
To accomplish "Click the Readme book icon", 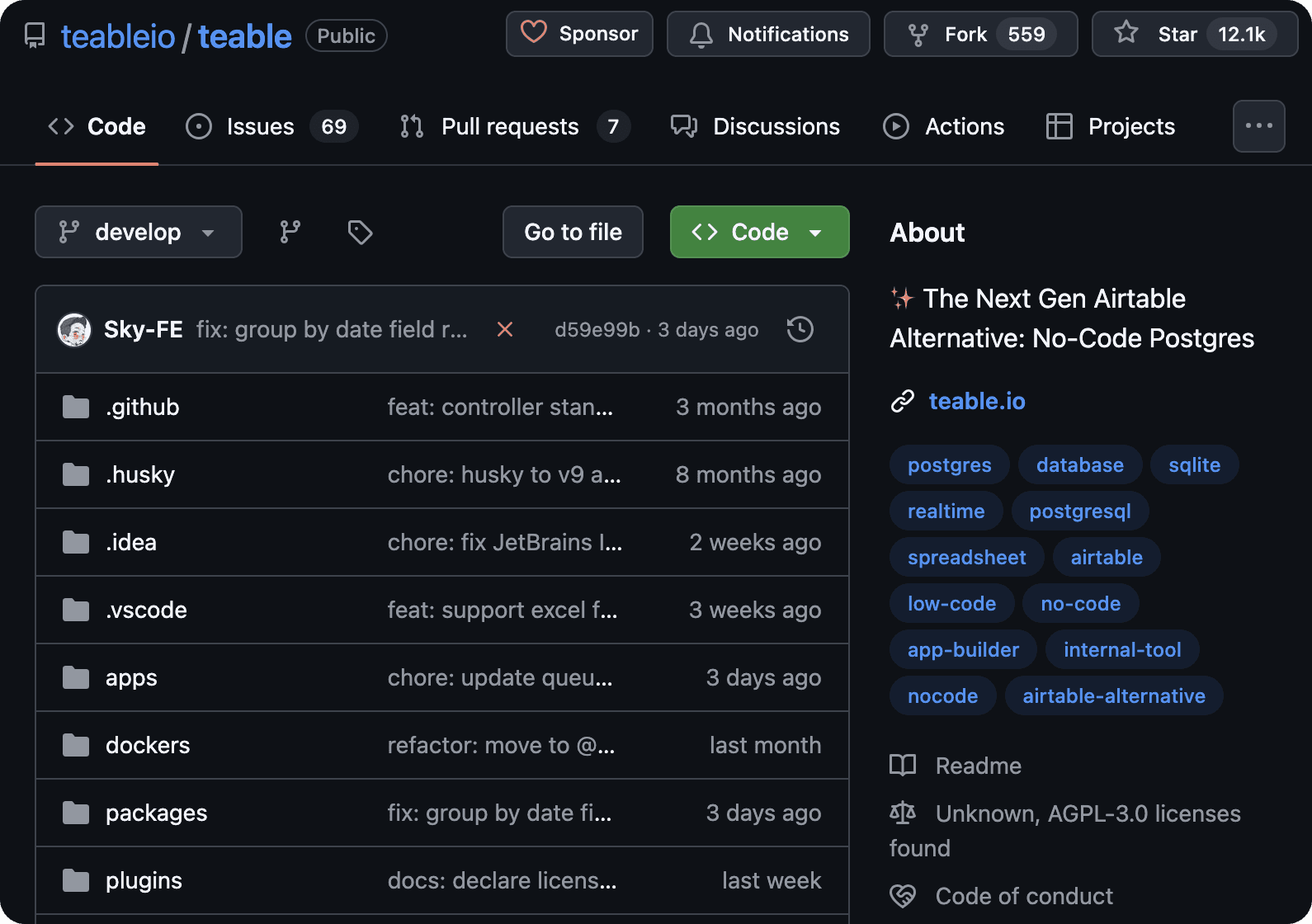I will point(903,766).
